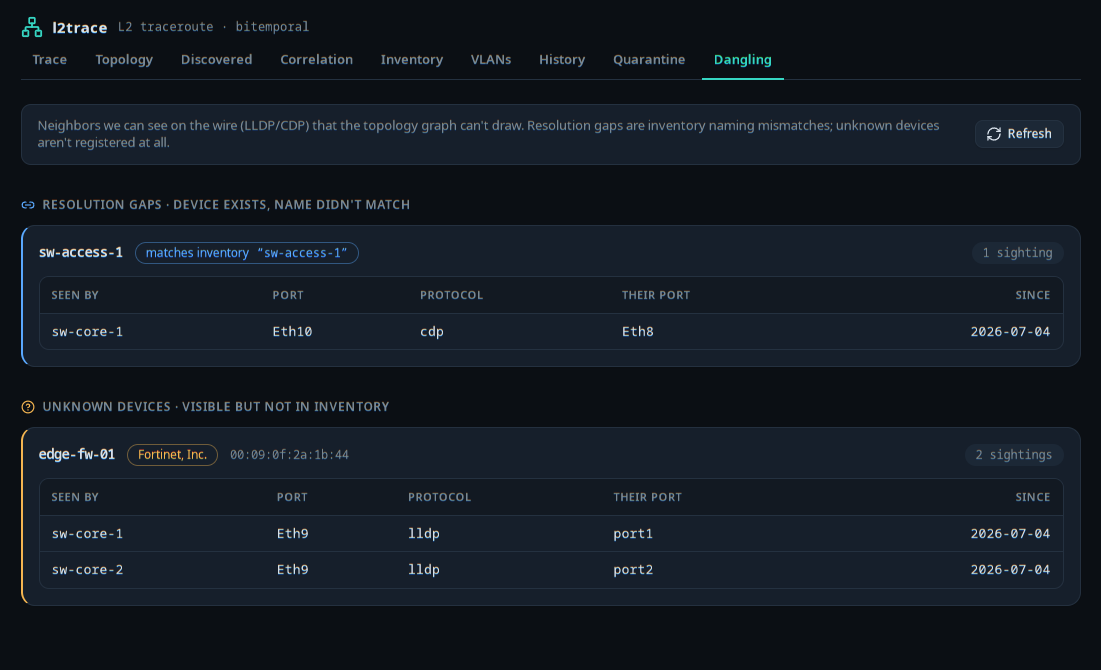View the Quarantine tab
This screenshot has height=670, width=1101.
tap(649, 60)
